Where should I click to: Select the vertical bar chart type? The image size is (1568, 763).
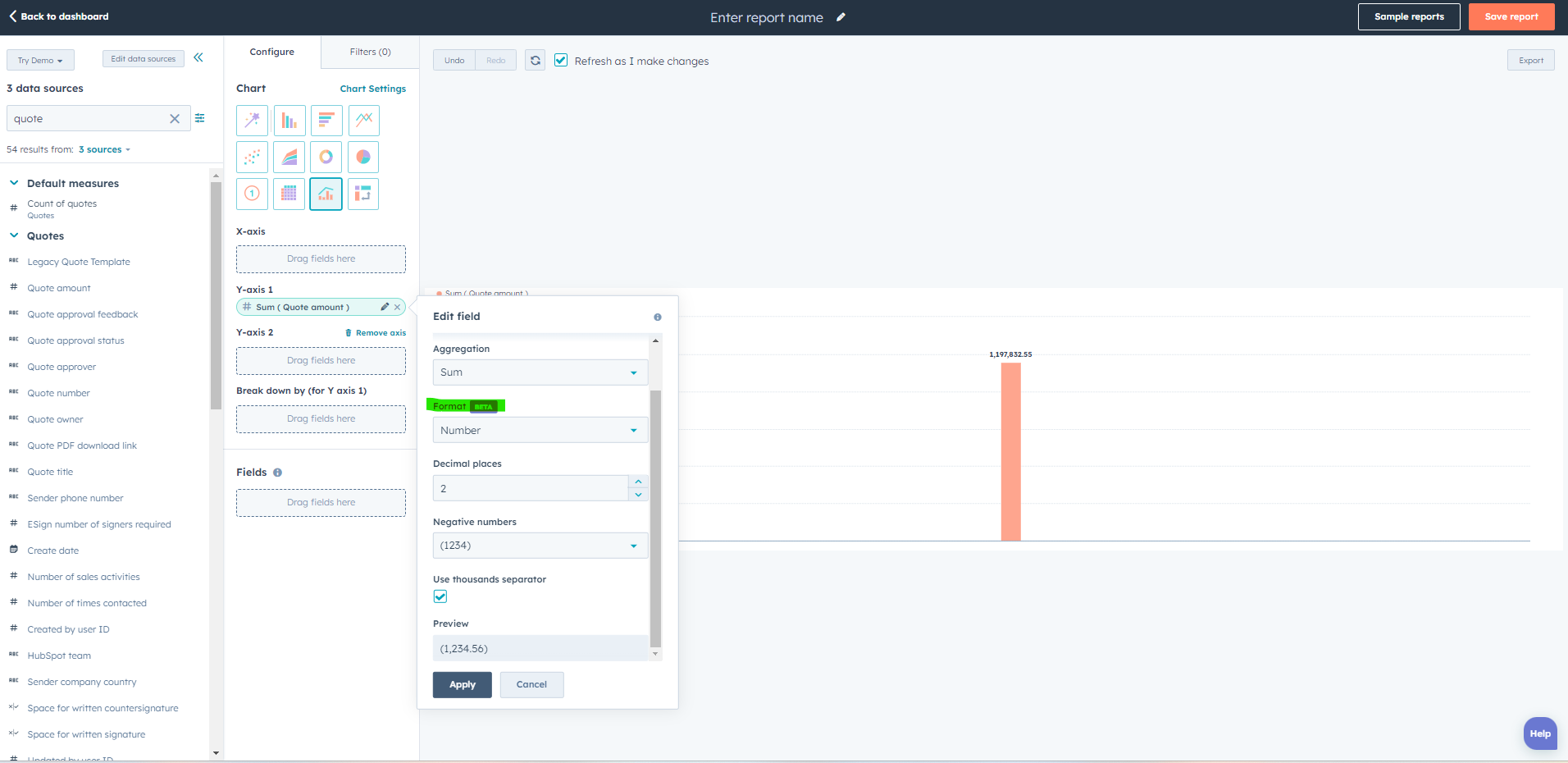point(289,121)
